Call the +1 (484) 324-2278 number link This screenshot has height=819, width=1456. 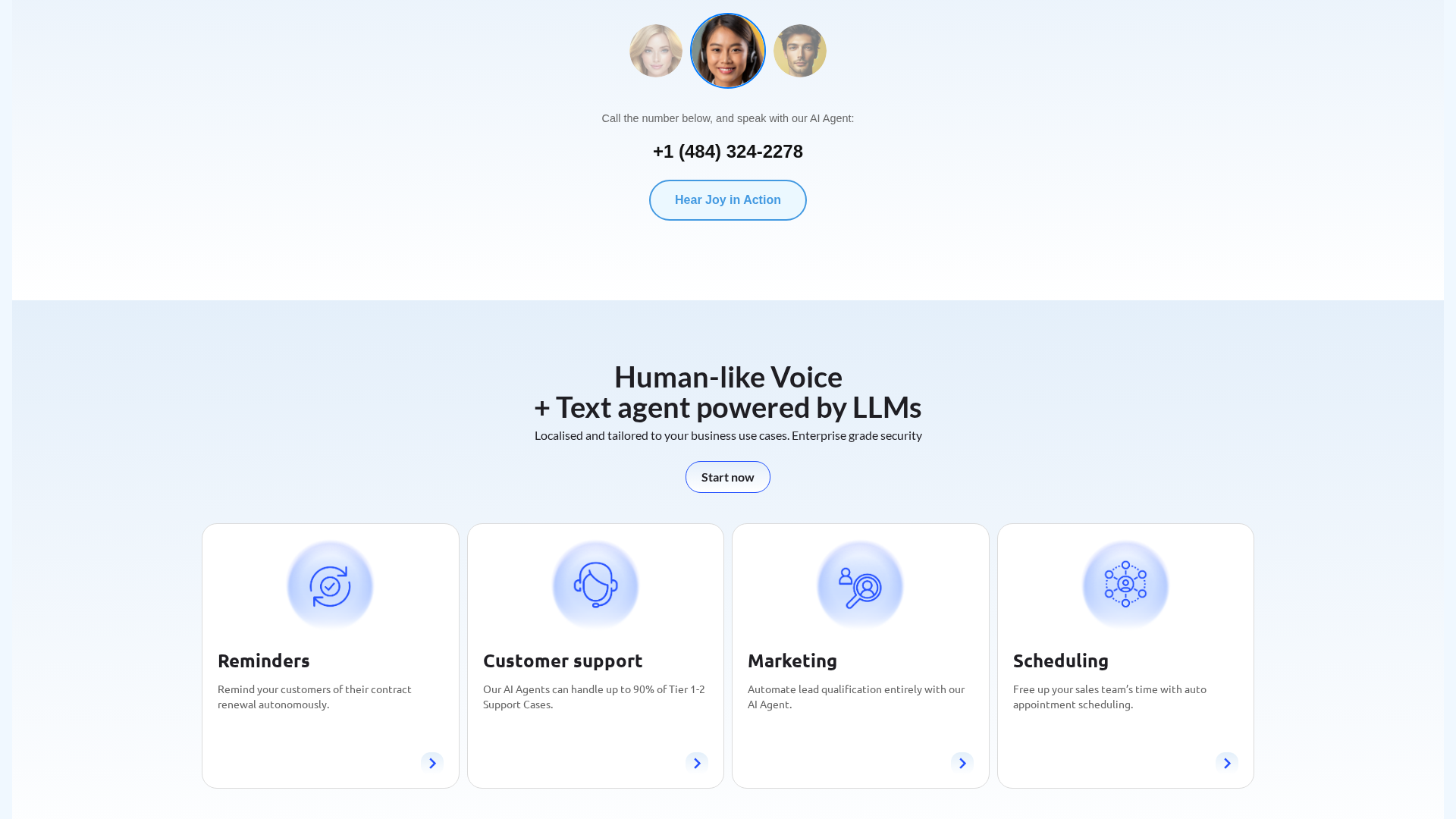pyautogui.click(x=727, y=151)
